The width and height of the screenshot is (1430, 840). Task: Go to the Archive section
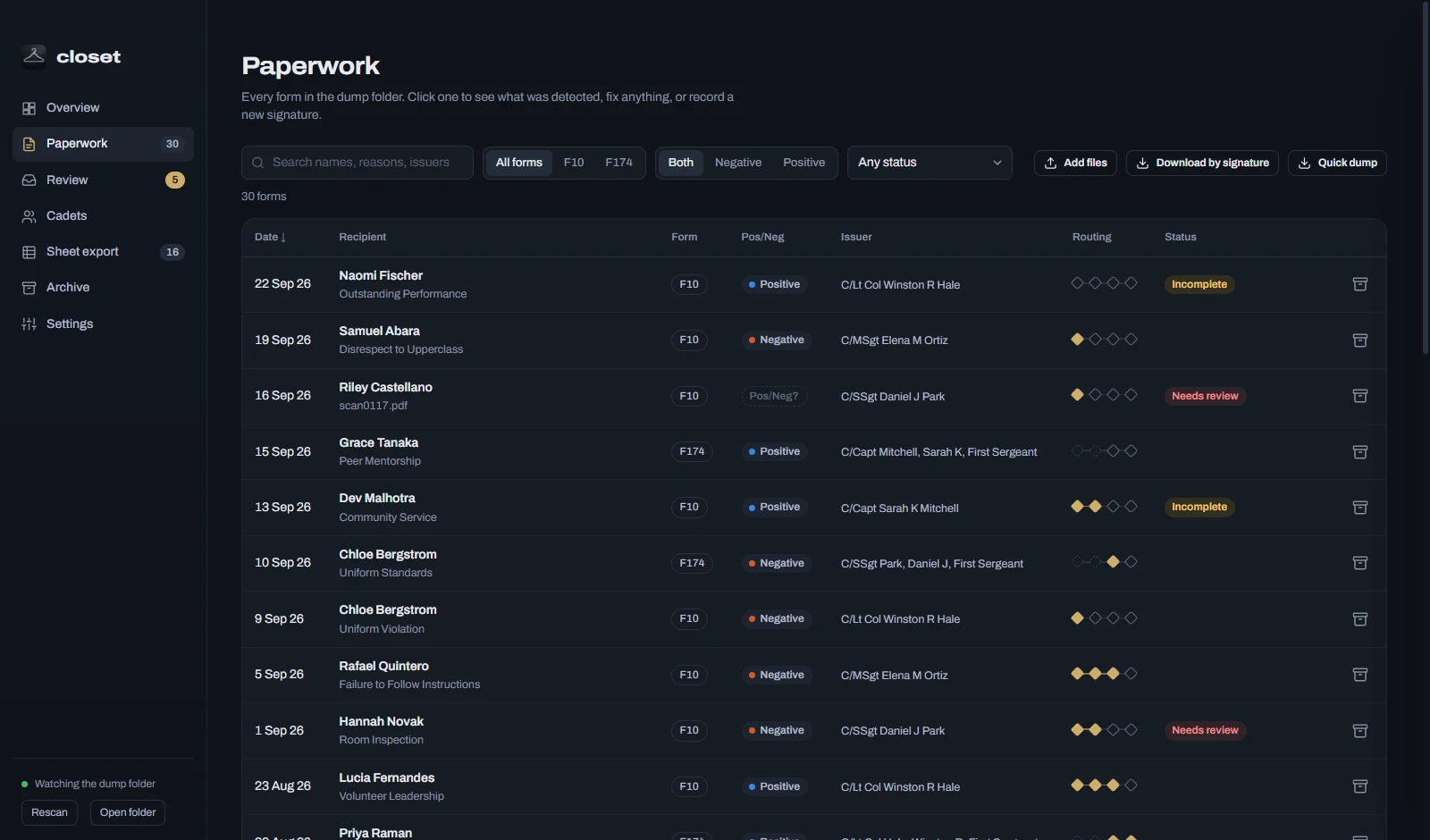click(x=103, y=287)
